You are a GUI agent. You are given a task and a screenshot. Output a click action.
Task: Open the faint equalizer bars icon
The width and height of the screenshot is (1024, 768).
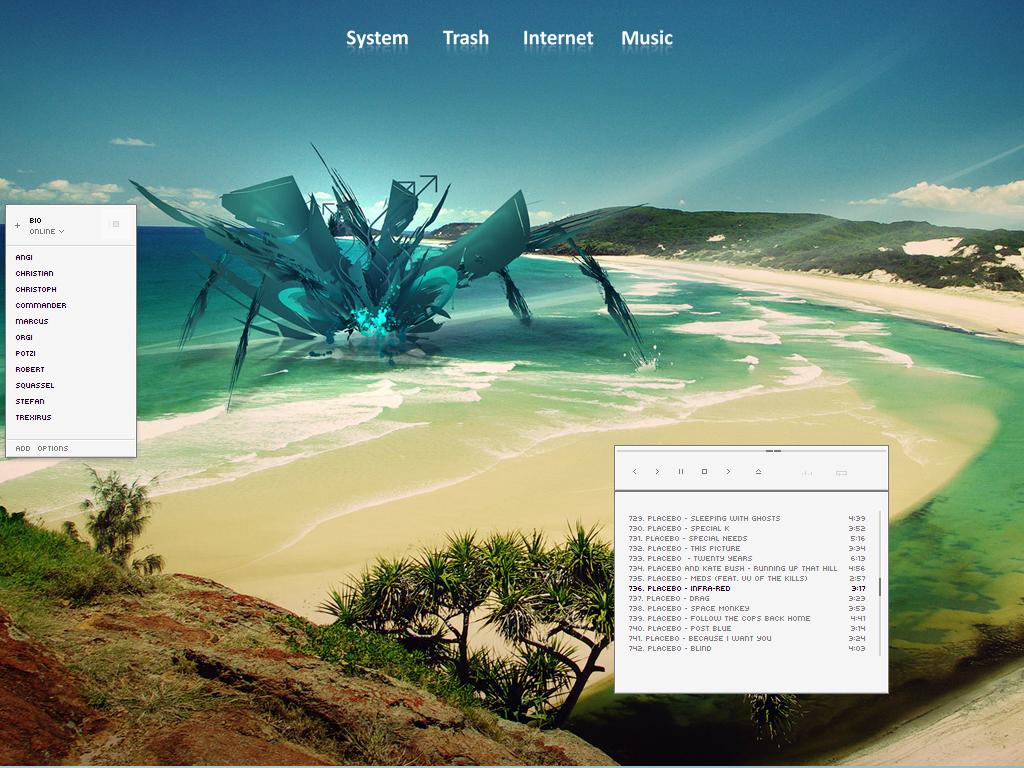pos(807,473)
